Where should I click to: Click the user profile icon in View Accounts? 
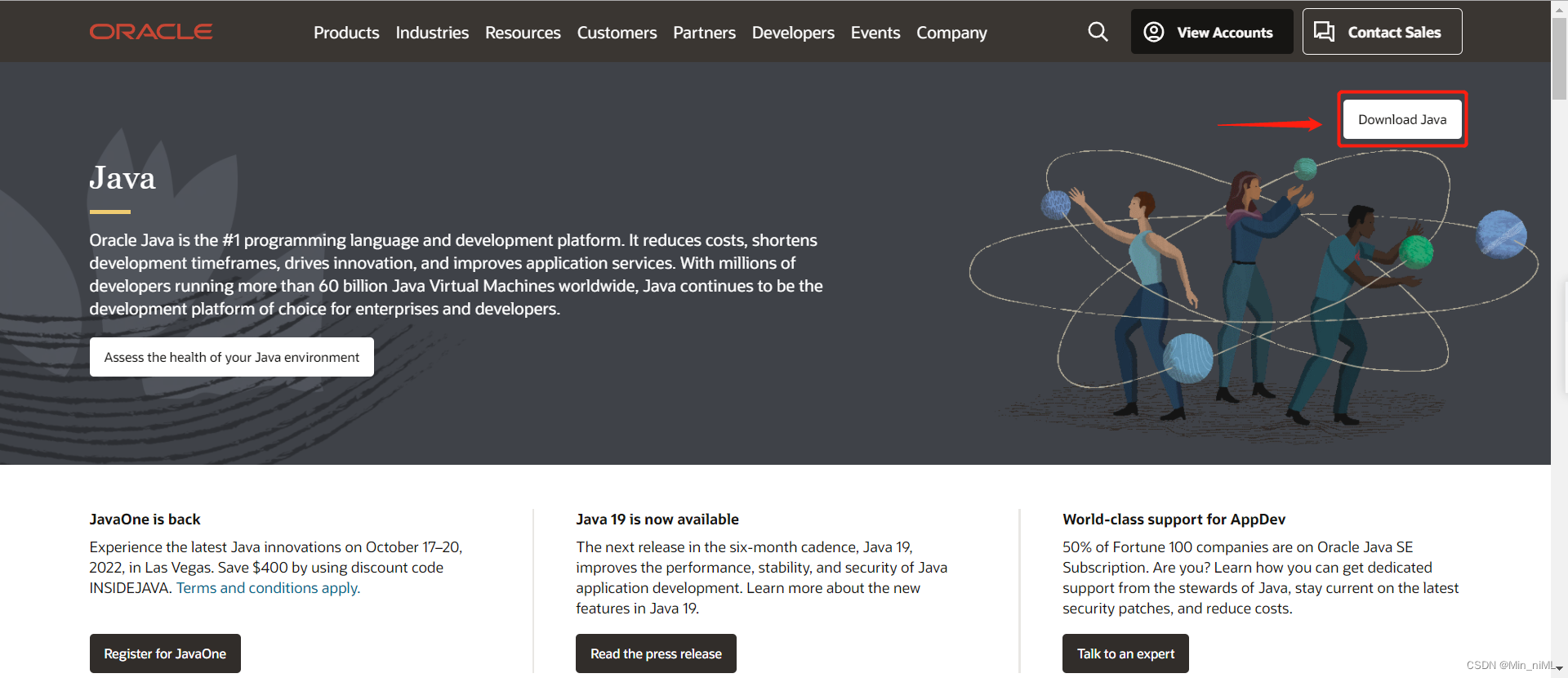pyautogui.click(x=1153, y=32)
